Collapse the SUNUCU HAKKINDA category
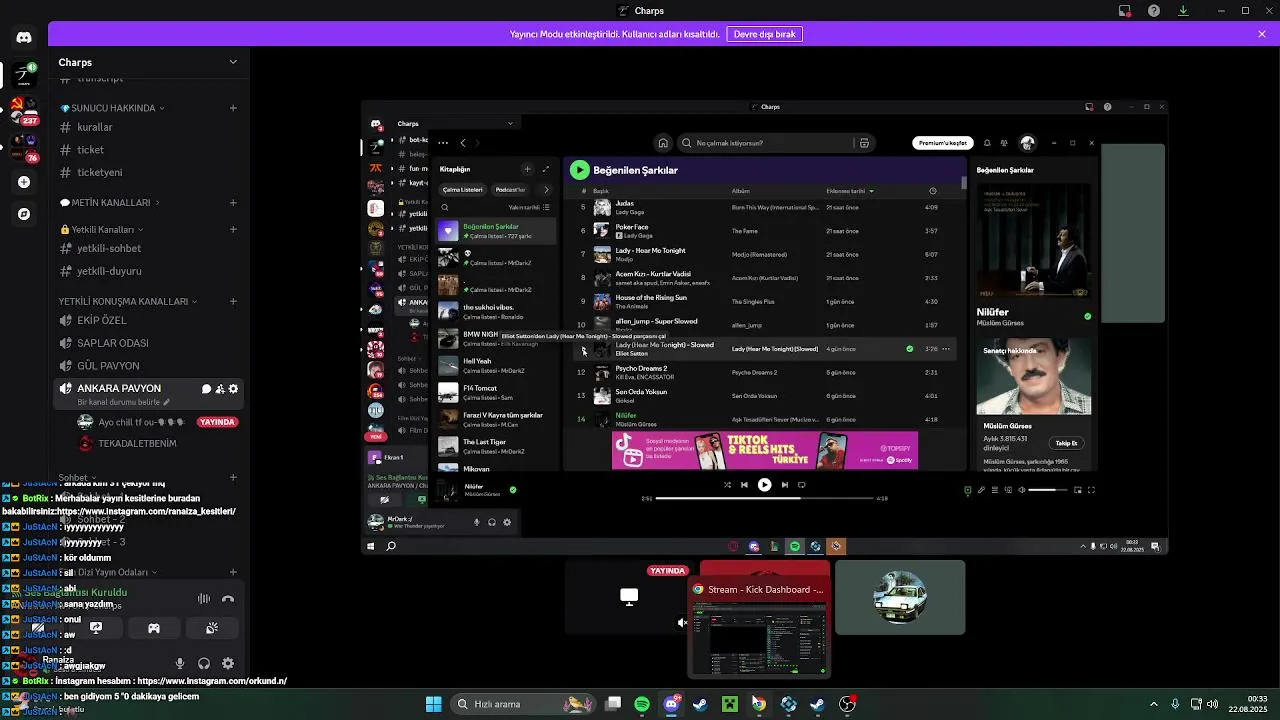 coord(112,108)
